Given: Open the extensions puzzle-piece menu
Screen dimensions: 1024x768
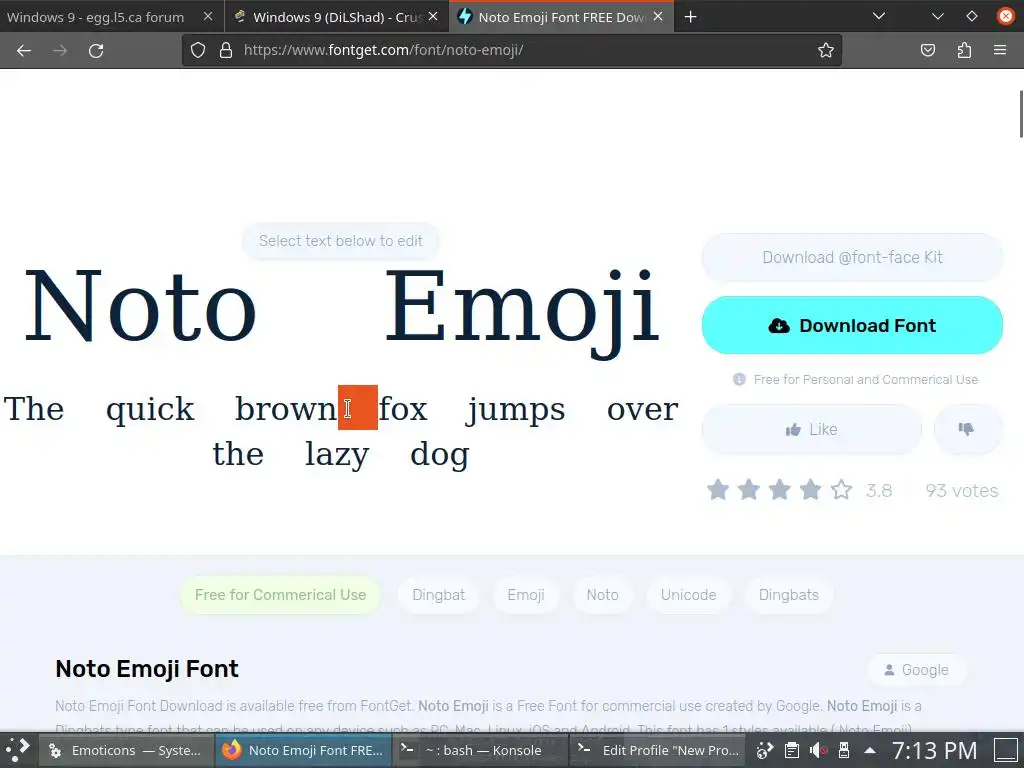Looking at the screenshot, I should 964,50.
